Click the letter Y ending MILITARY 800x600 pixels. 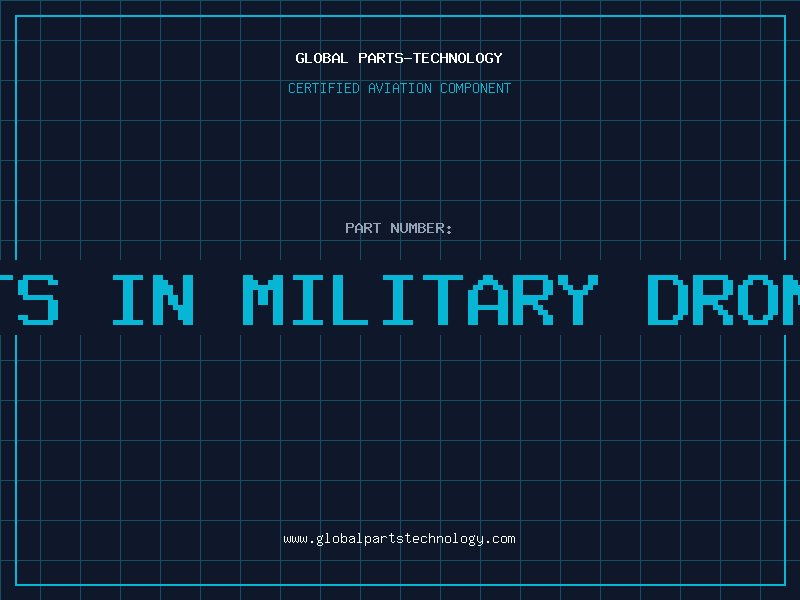(x=578, y=299)
